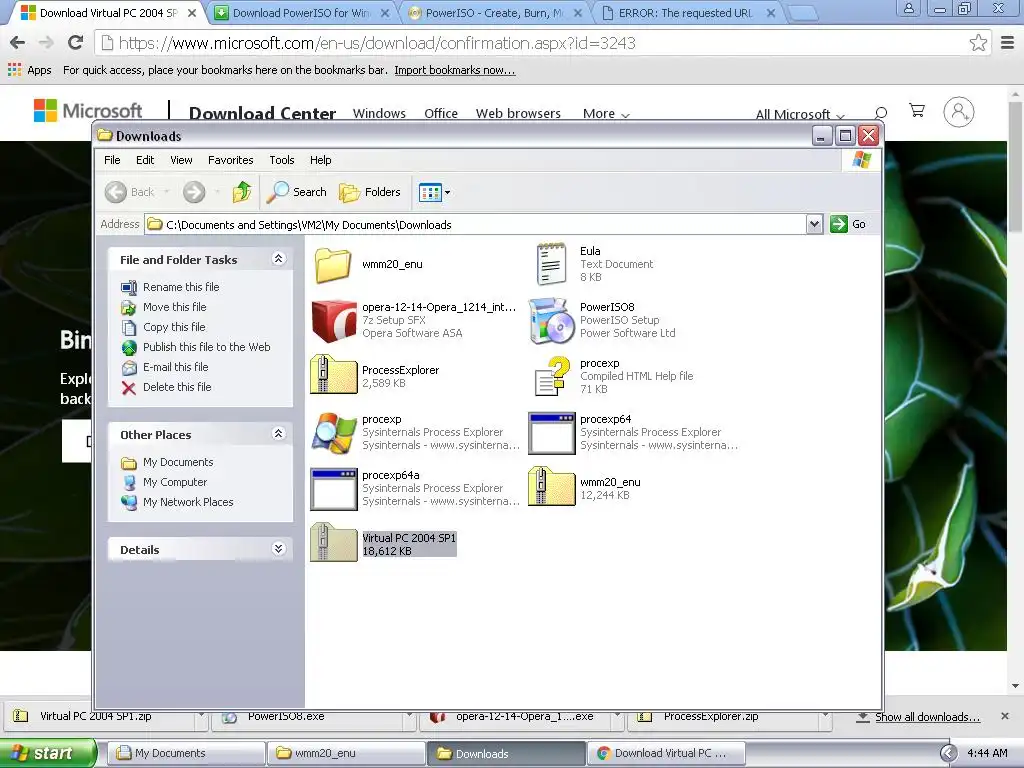1024x768 pixels.
Task: Click the Forward arrow toolbar button
Action: click(194, 192)
